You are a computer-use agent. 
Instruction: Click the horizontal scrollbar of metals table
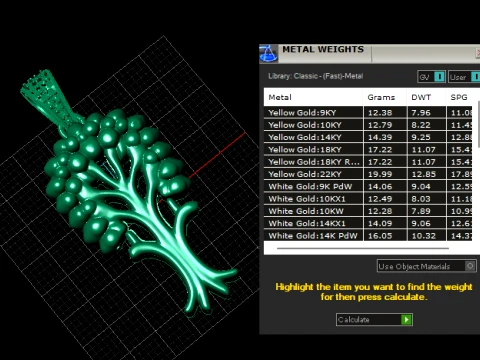363,248
